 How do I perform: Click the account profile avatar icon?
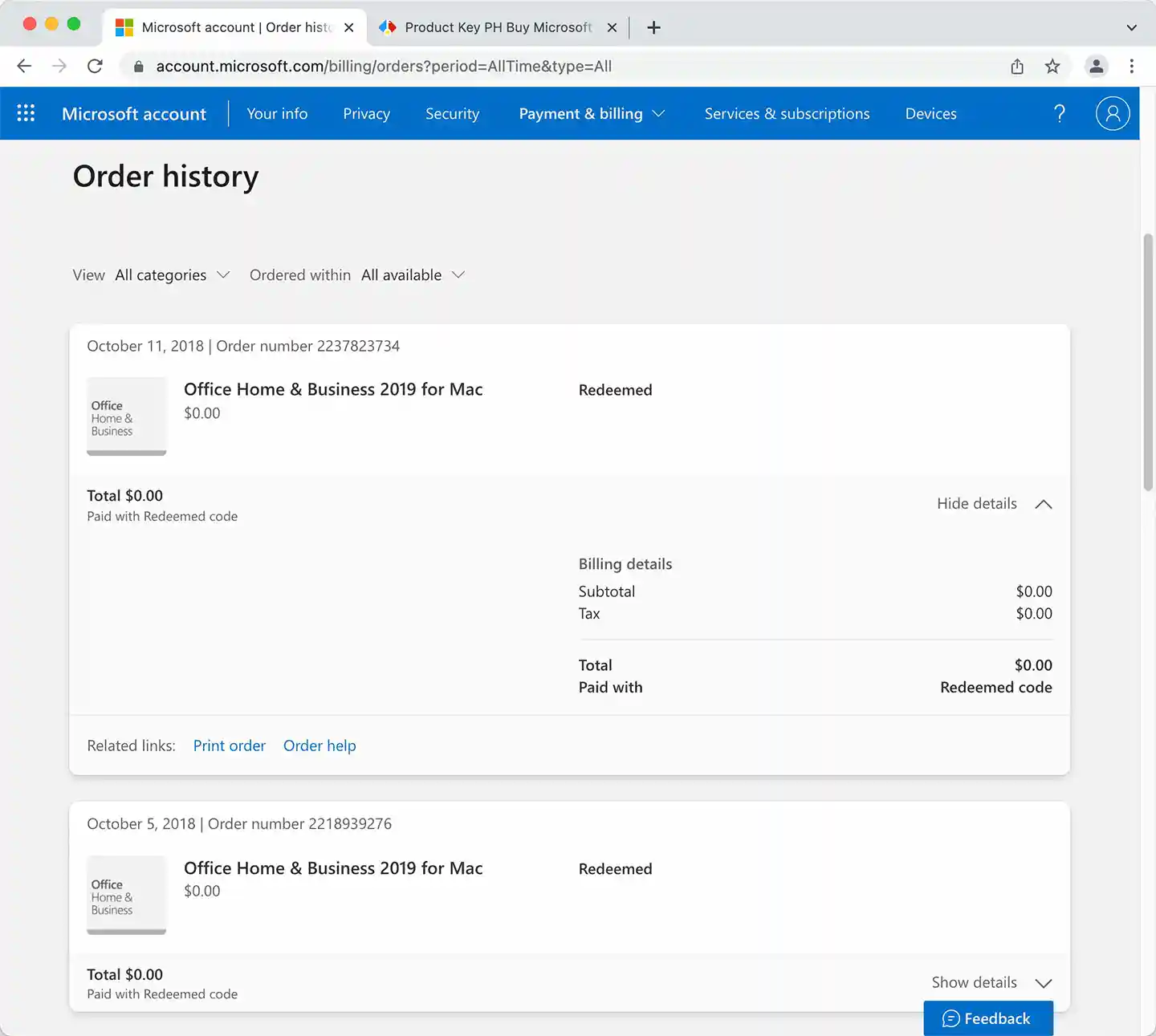tap(1112, 113)
